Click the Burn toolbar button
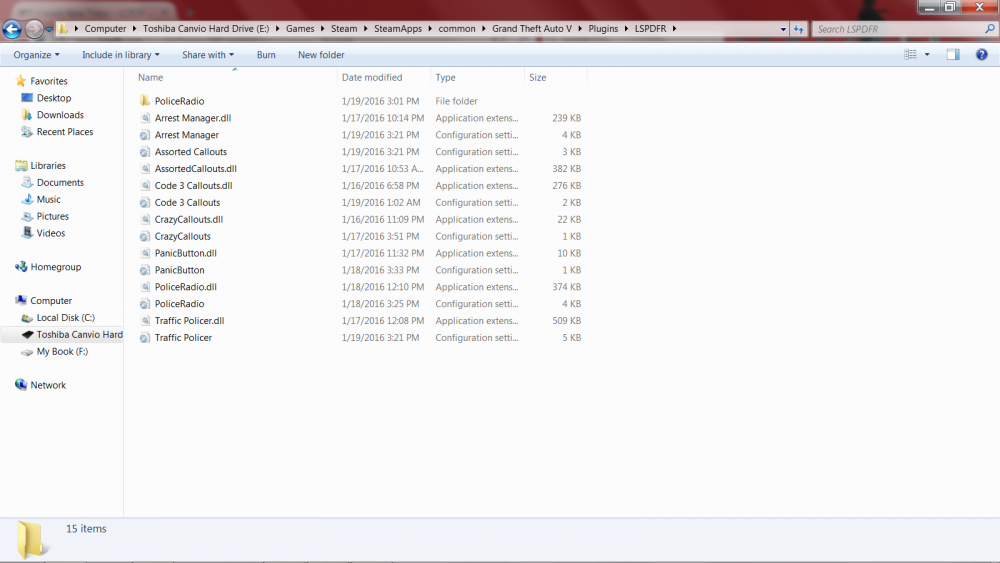Viewport: 1000px width, 563px height. pyautogui.click(x=266, y=55)
